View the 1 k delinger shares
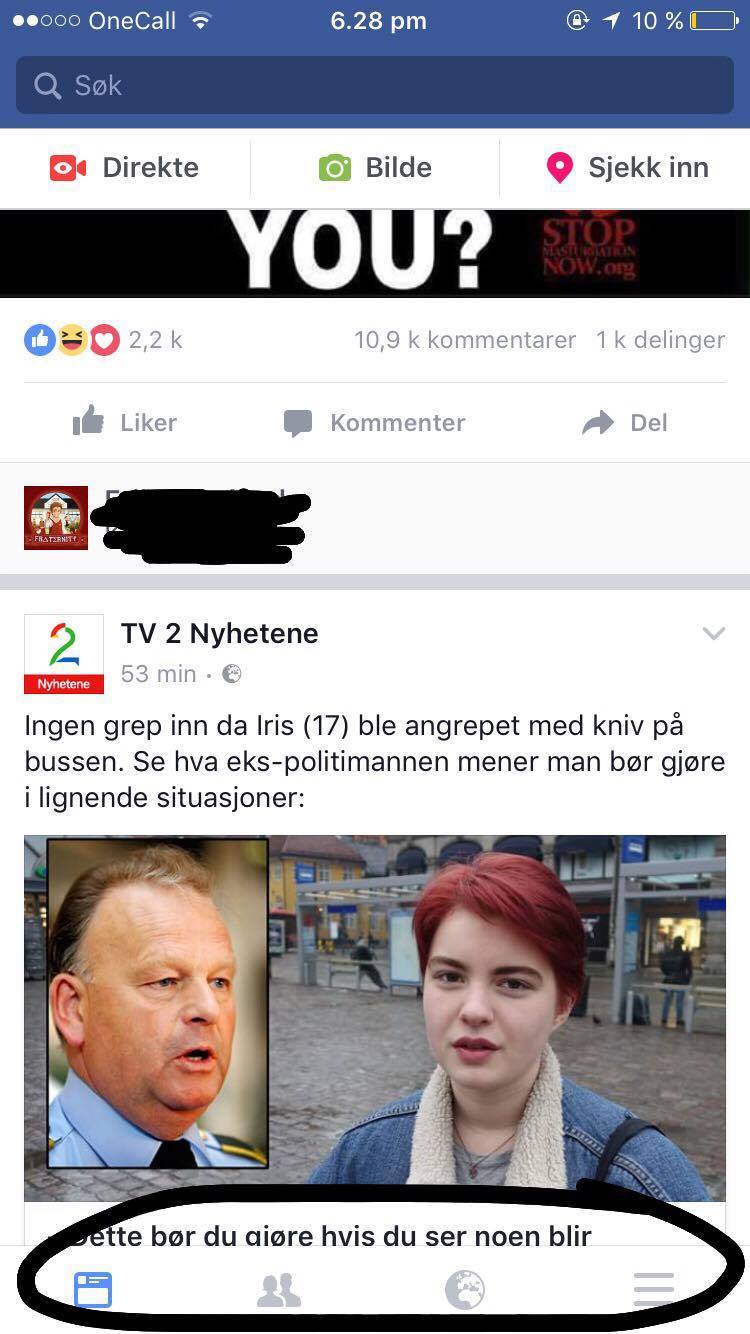The width and height of the screenshot is (750, 1334). (661, 340)
